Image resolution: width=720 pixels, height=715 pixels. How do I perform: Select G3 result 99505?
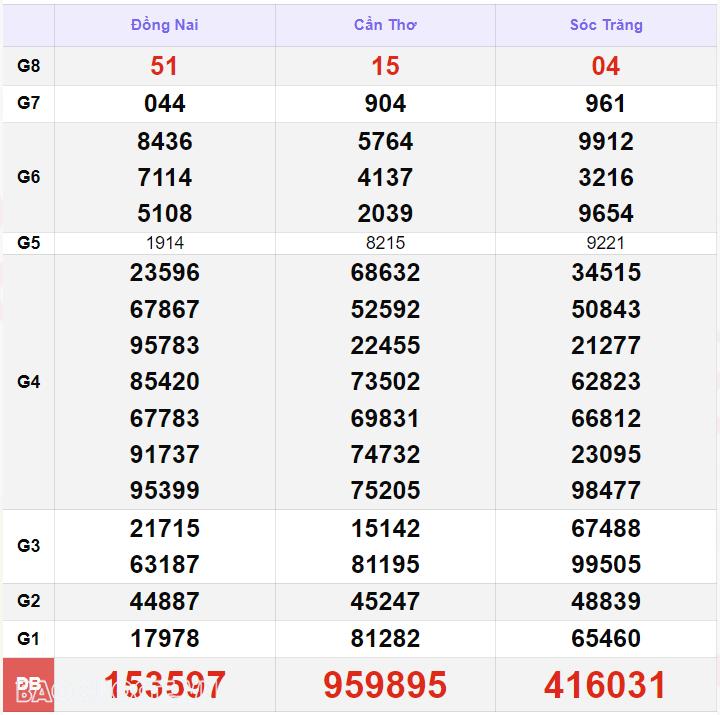click(x=606, y=565)
